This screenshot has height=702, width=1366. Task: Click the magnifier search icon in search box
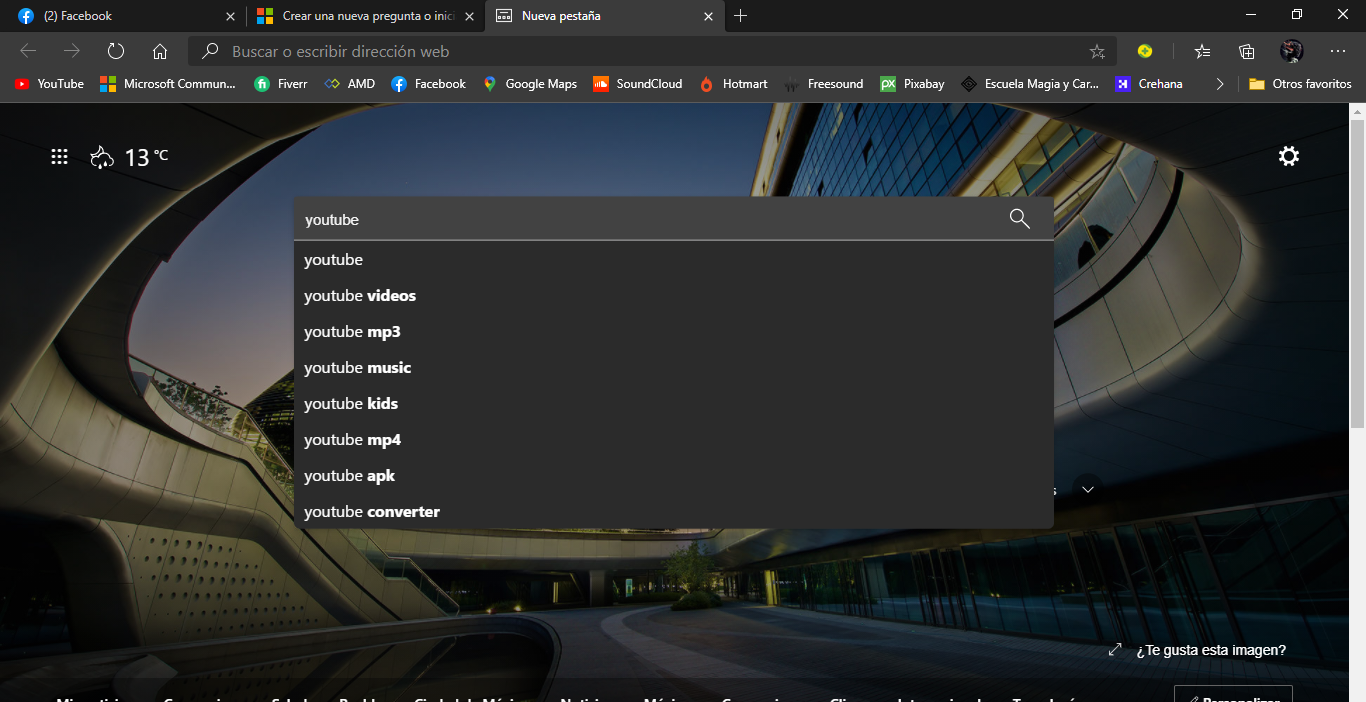(x=1019, y=219)
